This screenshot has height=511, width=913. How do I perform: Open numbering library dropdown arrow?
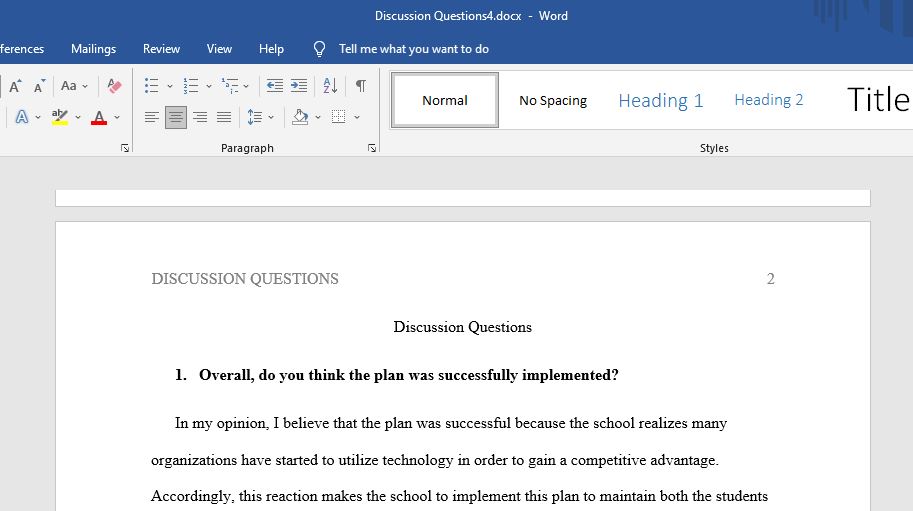209,86
